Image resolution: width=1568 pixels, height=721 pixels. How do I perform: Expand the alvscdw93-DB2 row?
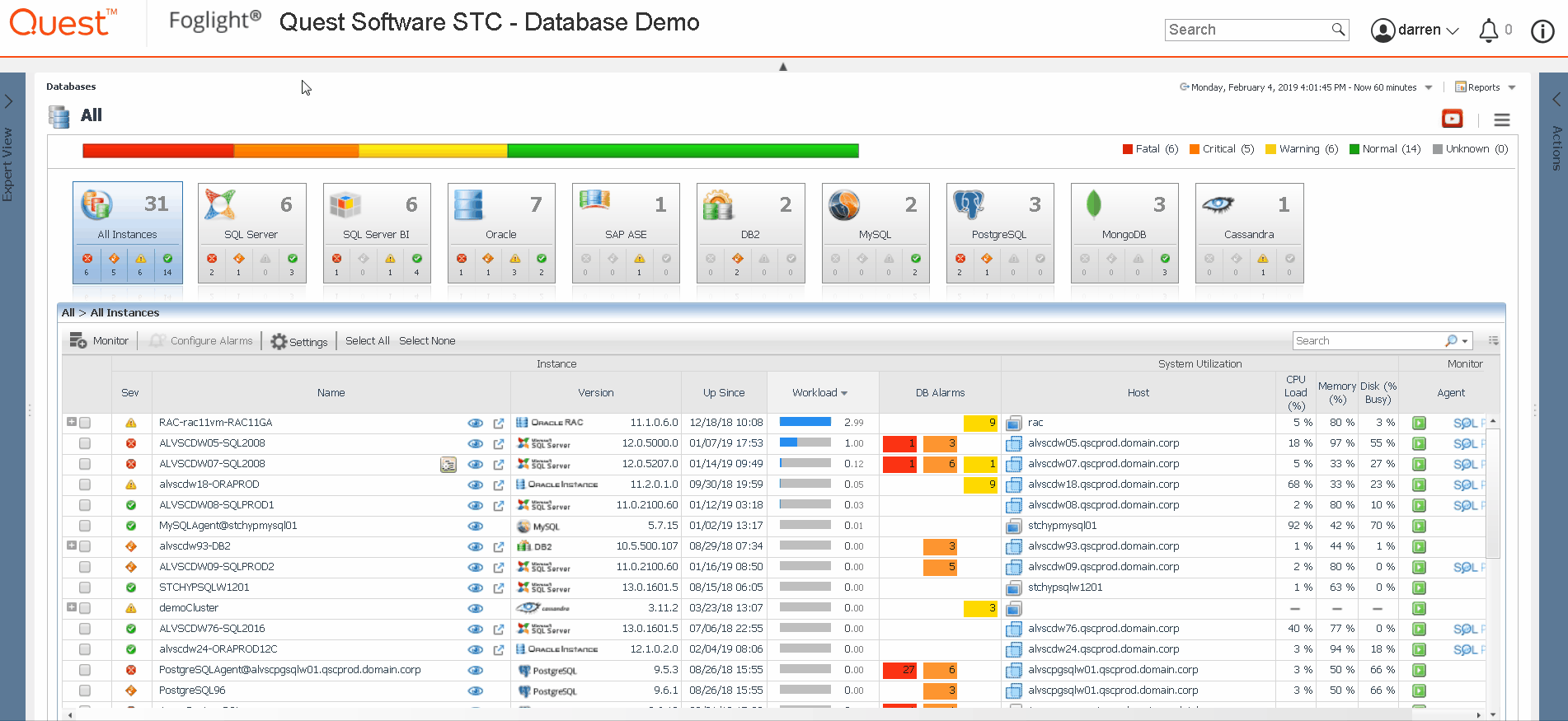(x=72, y=545)
